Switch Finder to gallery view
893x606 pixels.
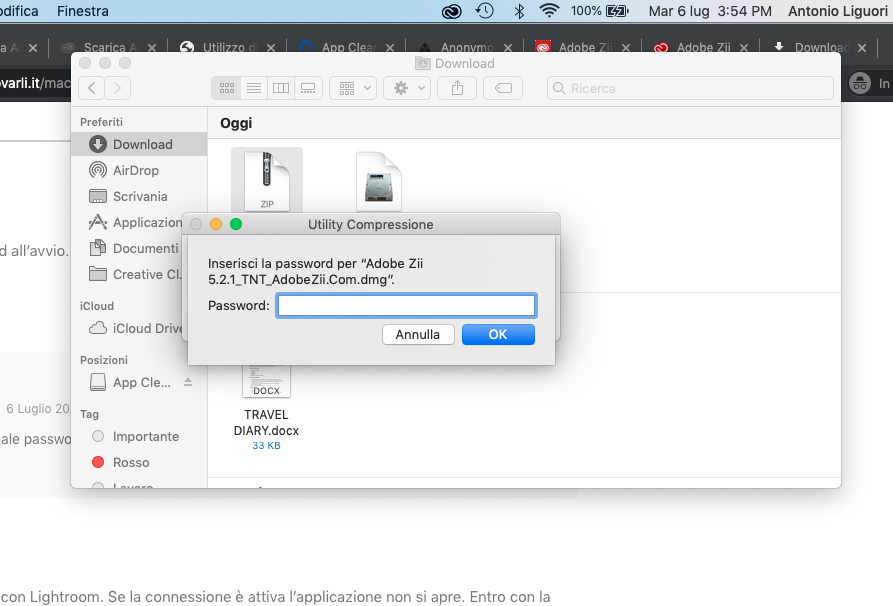tap(308, 88)
